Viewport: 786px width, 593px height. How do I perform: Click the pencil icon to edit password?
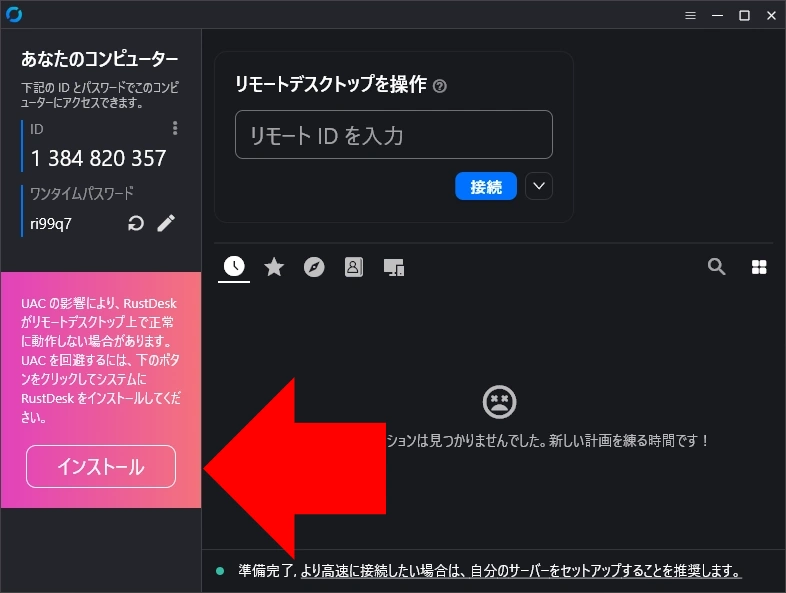tap(166, 223)
